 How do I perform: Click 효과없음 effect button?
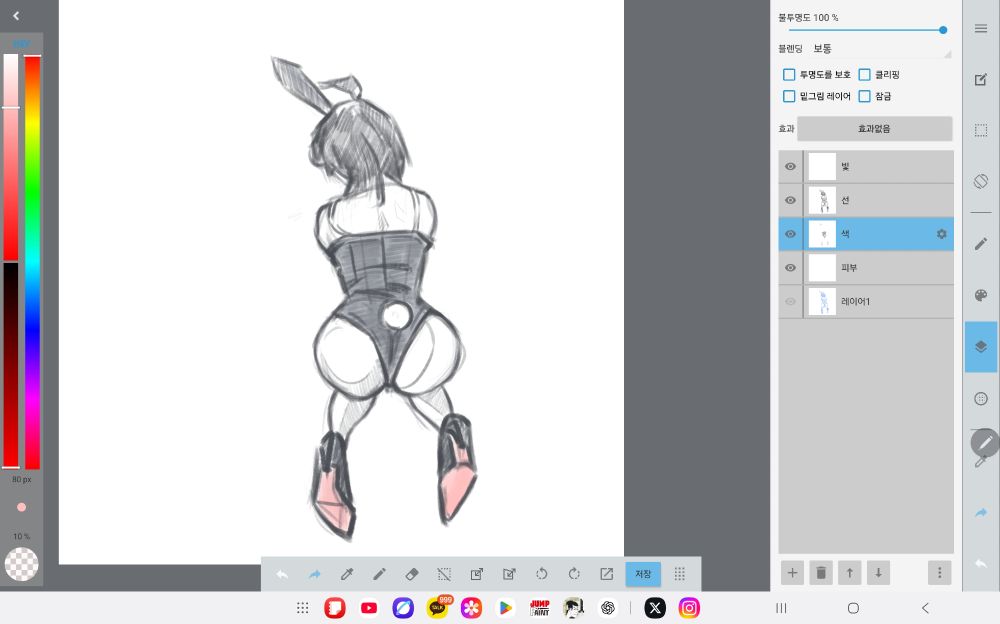874,129
